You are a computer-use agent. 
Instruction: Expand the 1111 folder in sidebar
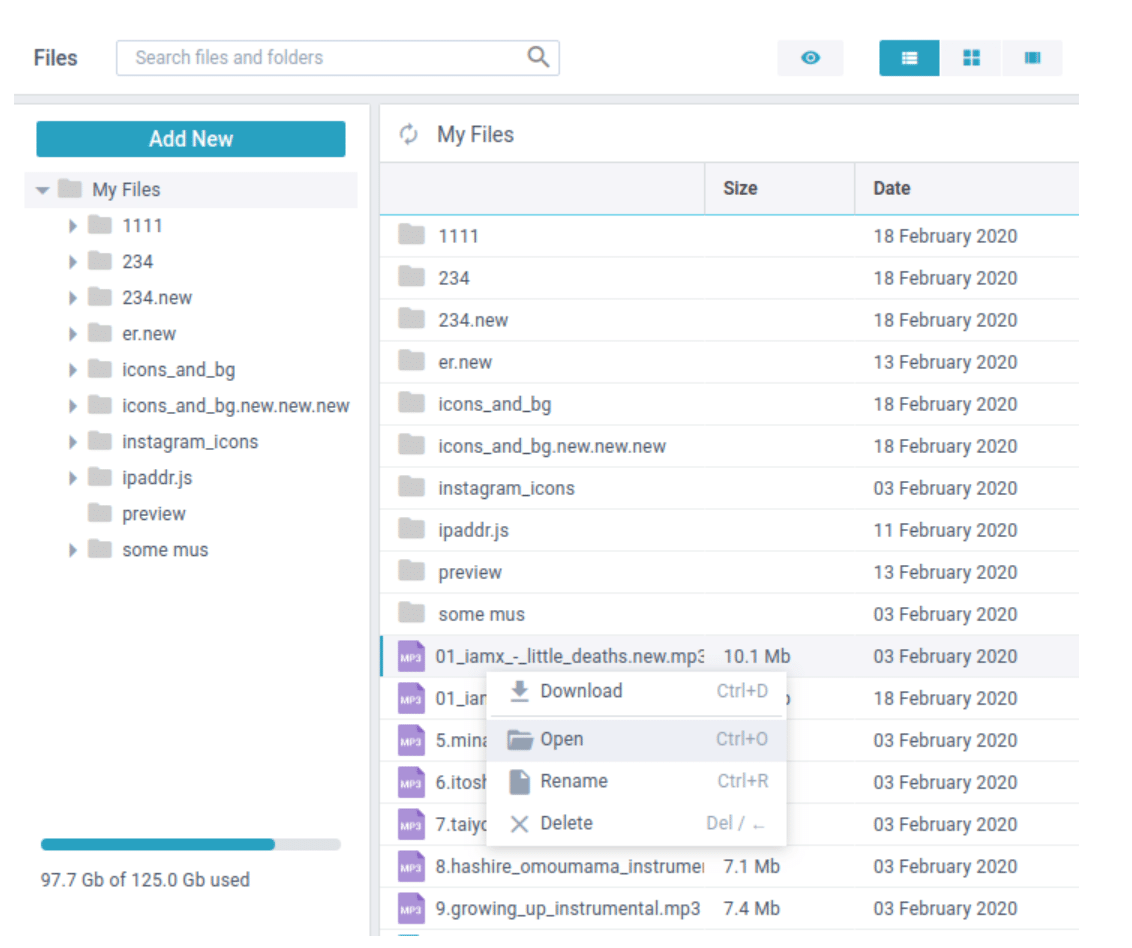[x=72, y=225]
